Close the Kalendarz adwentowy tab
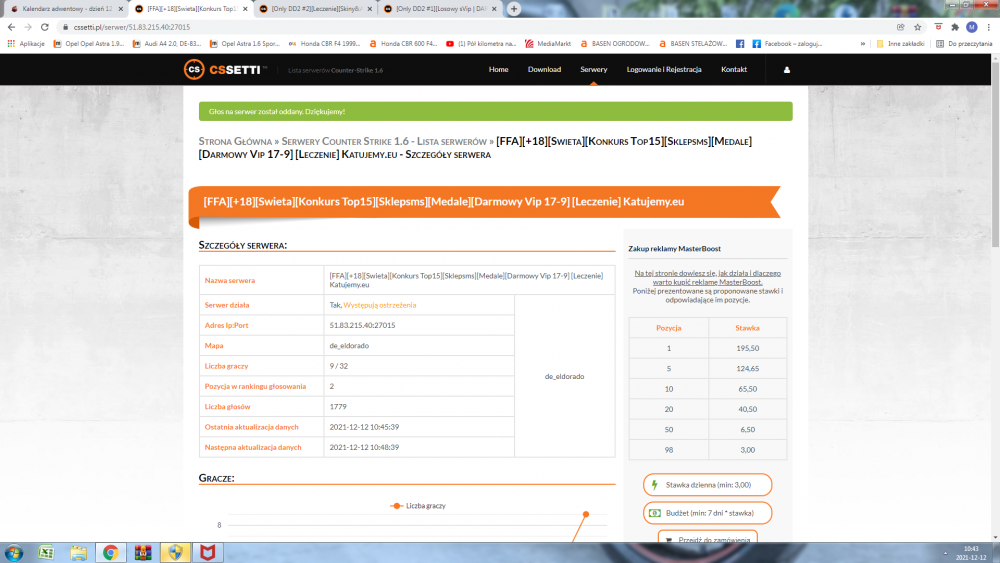The width and height of the screenshot is (1000, 563). [x=121, y=9]
